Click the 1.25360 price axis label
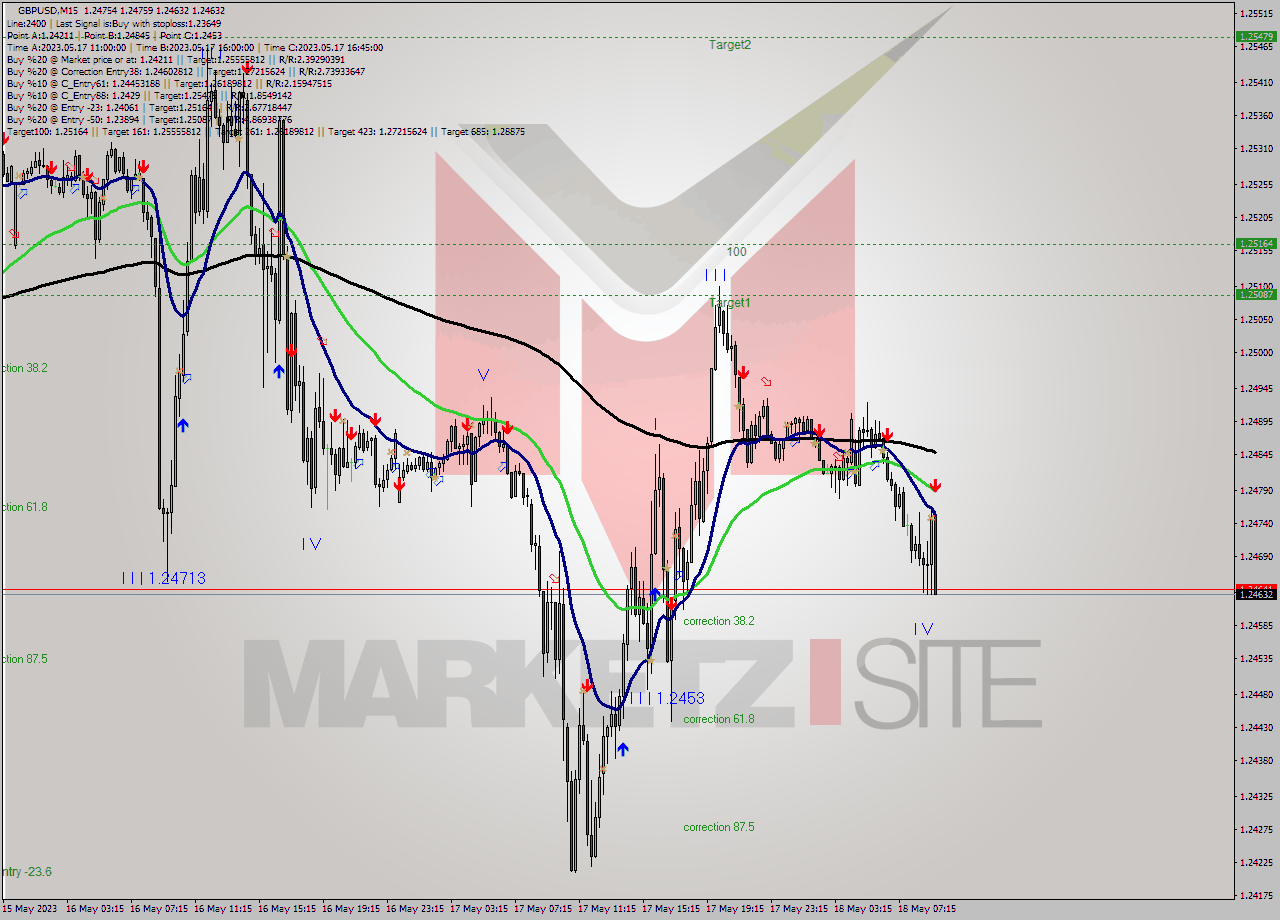This screenshot has width=1280, height=920. pos(1256,116)
